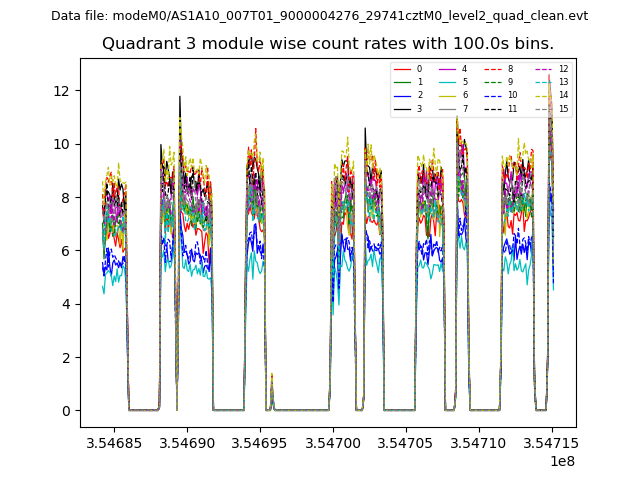The width and height of the screenshot is (640, 480).
Task: Click the y-axis tick label 12
Action: coord(61,90)
